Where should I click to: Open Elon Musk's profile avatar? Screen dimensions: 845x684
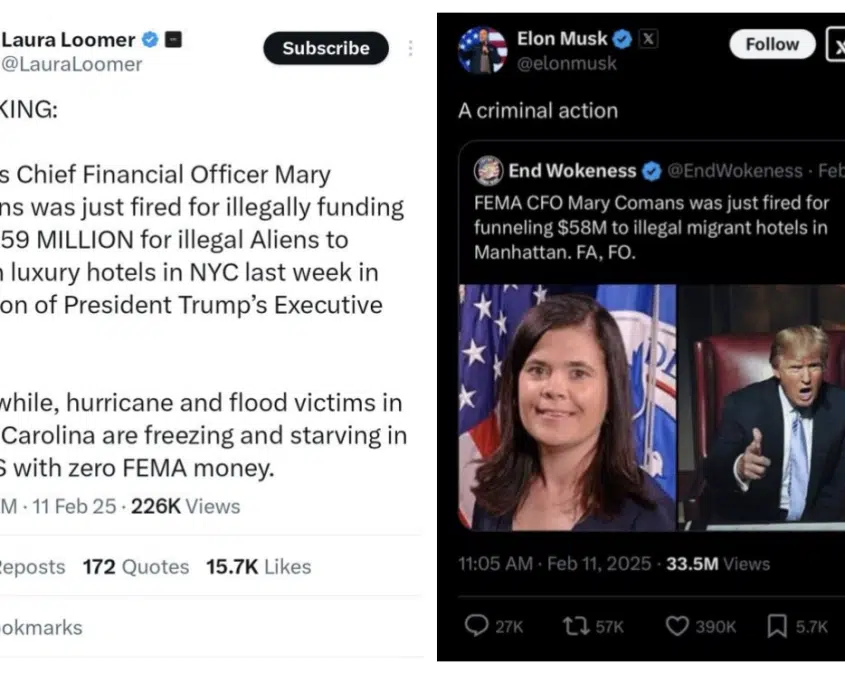click(x=482, y=50)
